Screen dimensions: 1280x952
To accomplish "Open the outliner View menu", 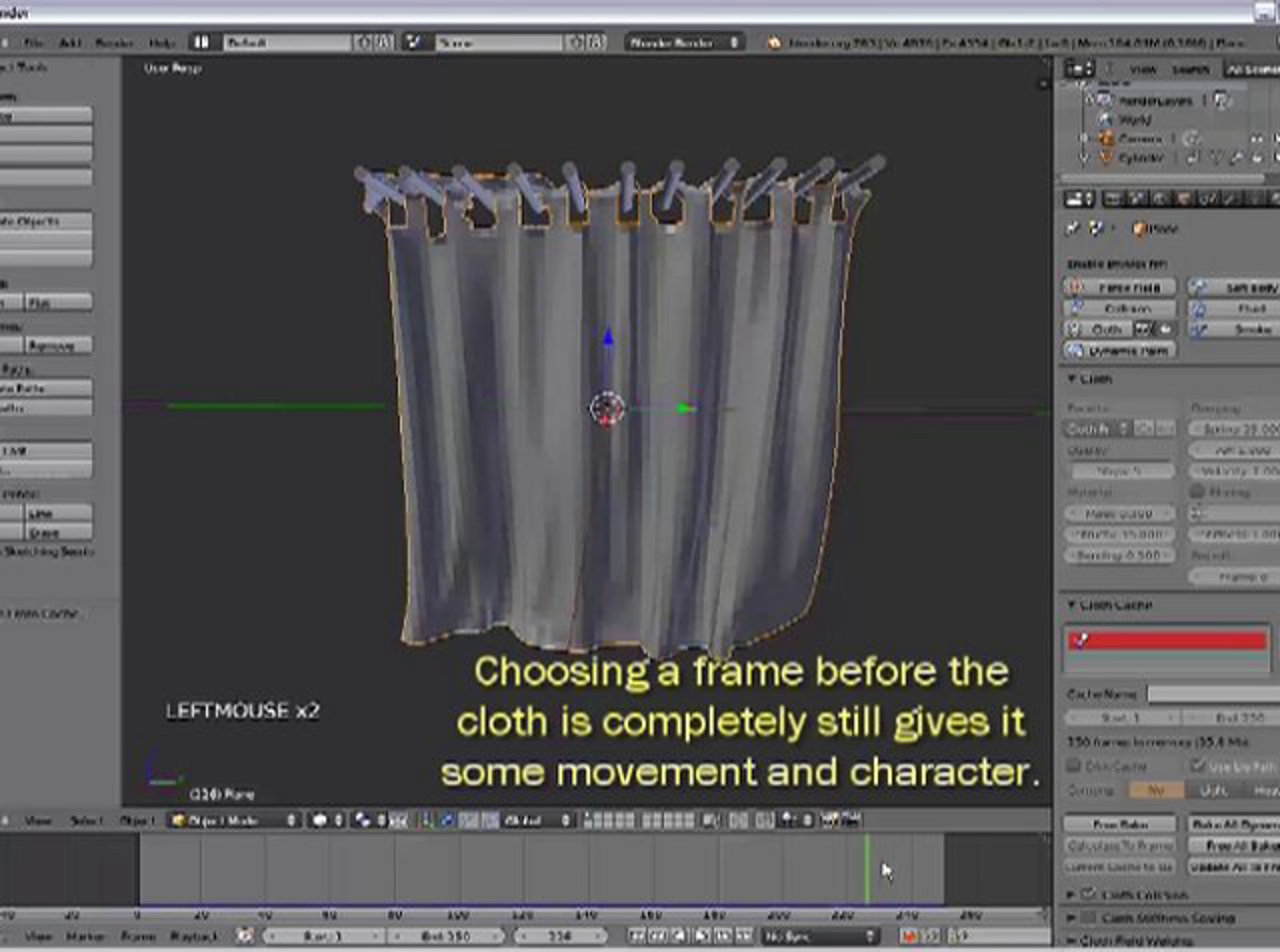I will (1142, 70).
